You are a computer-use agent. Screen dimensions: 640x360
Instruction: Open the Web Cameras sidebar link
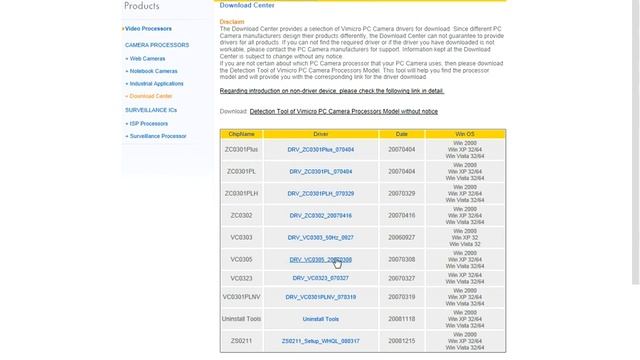[147, 59]
